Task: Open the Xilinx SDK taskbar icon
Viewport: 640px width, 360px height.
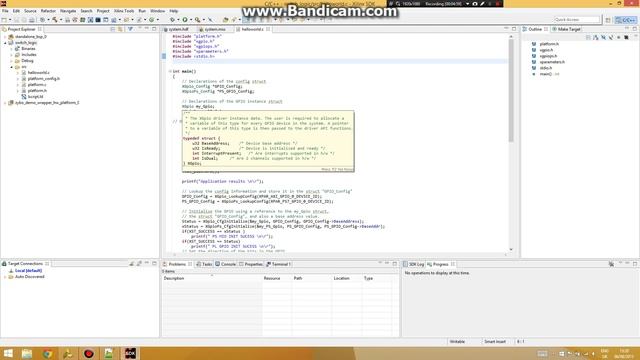Action: (x=130, y=353)
